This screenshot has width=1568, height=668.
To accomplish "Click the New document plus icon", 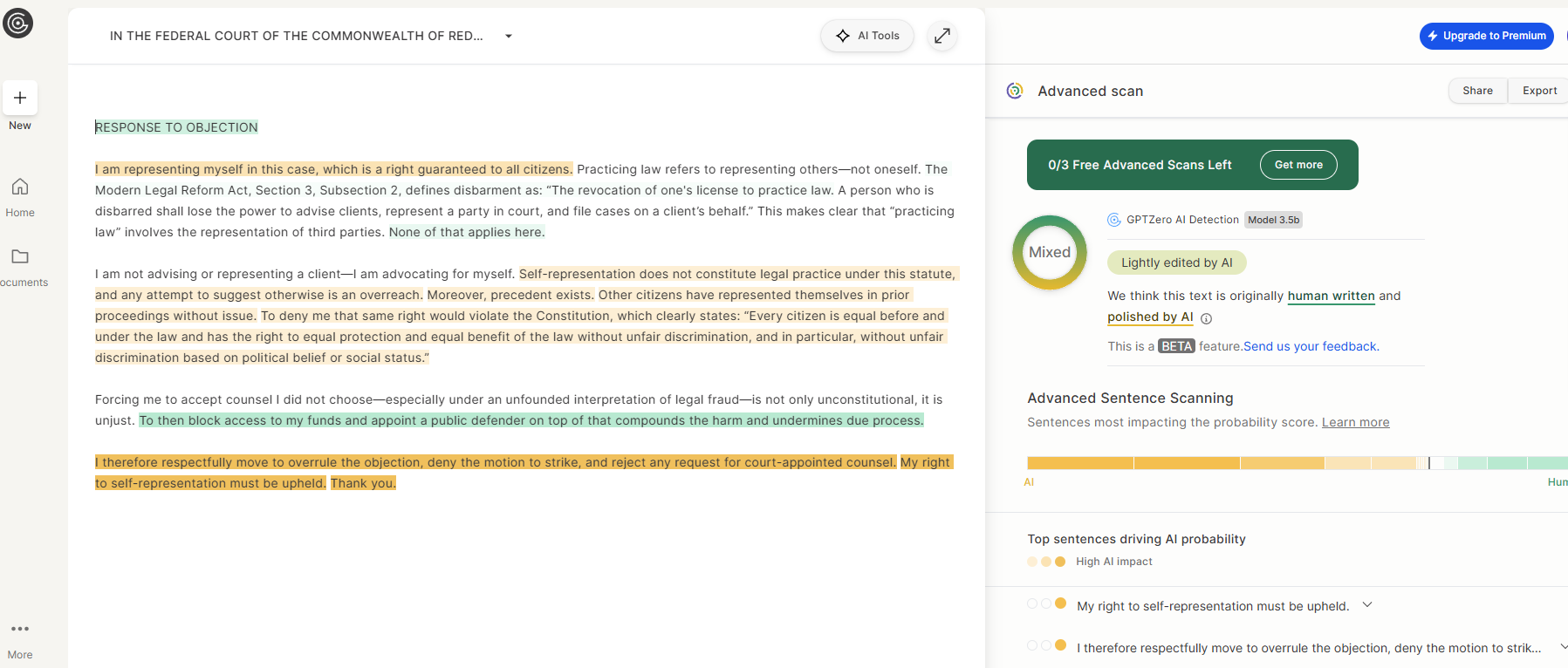I will pyautogui.click(x=20, y=98).
